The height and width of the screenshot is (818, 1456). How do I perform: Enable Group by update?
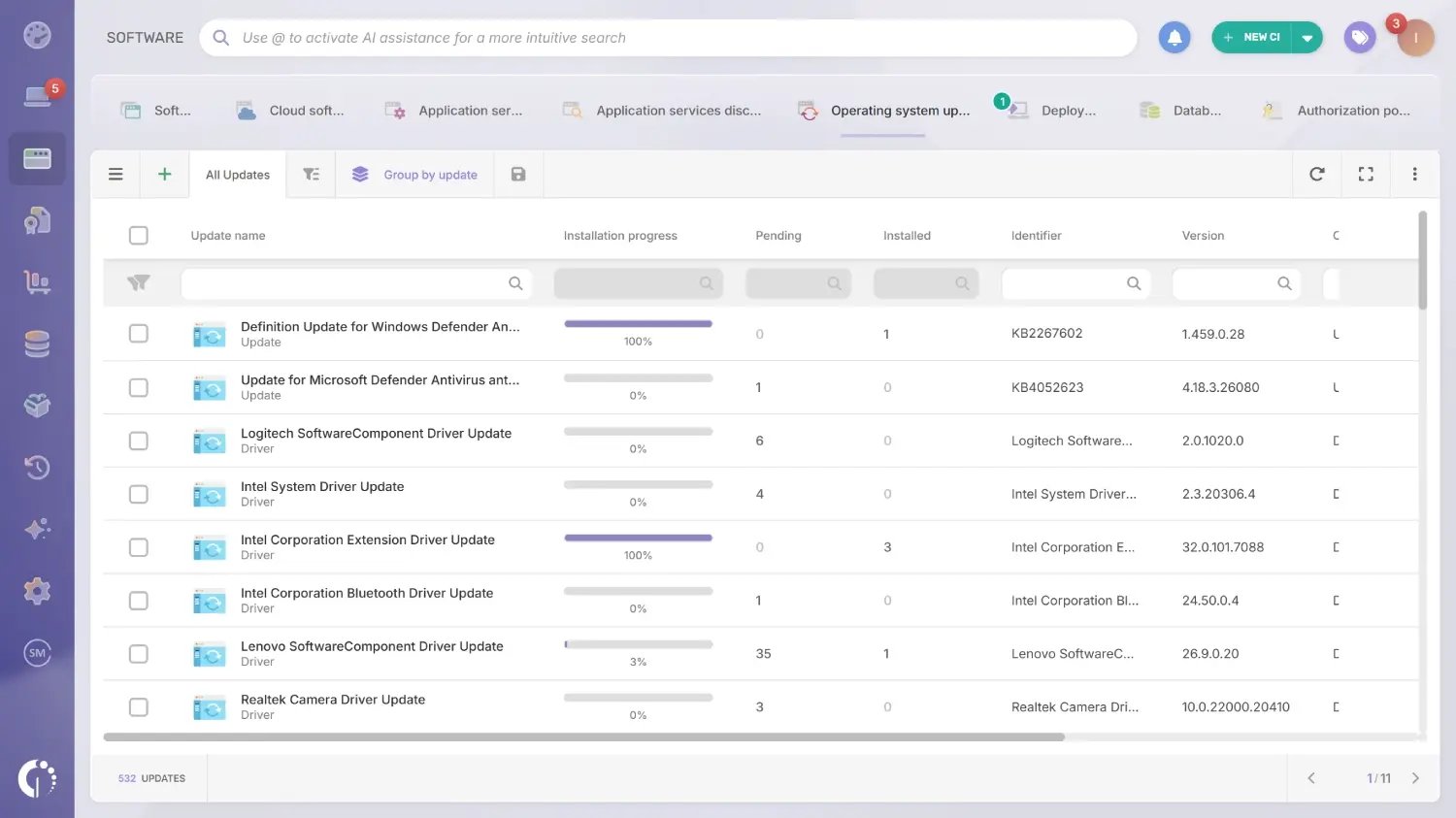(415, 175)
